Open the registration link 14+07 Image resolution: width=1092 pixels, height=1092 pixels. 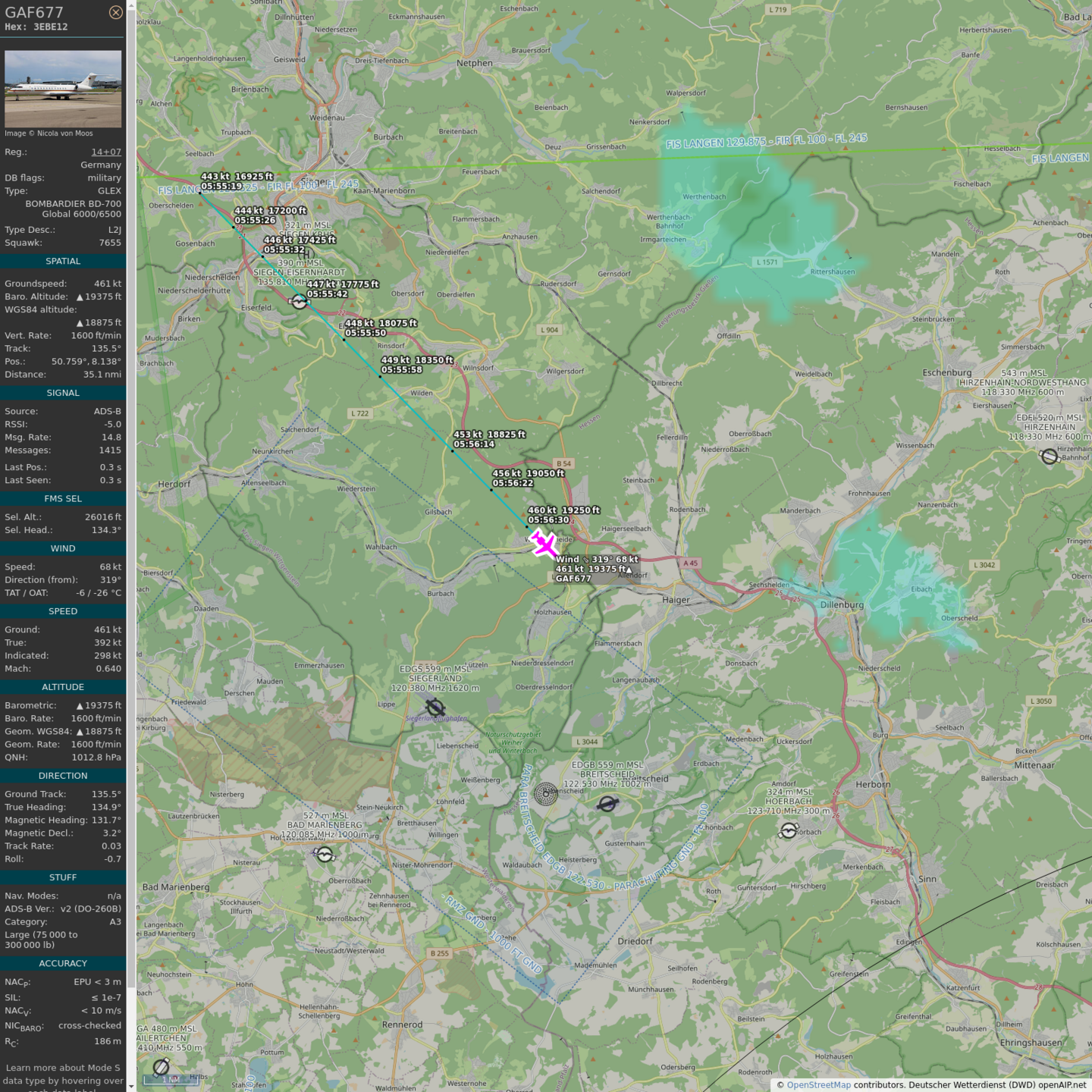pos(106,152)
